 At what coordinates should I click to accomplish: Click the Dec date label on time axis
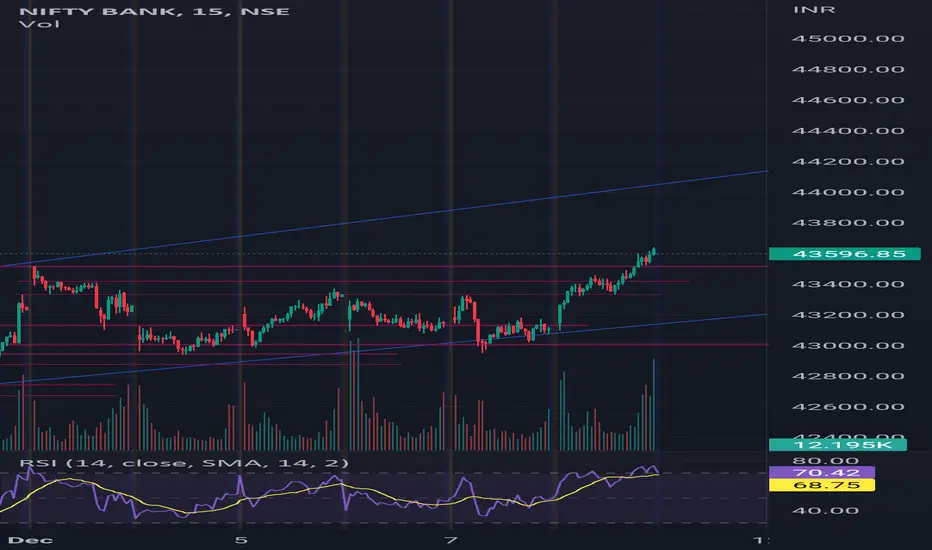(30, 540)
